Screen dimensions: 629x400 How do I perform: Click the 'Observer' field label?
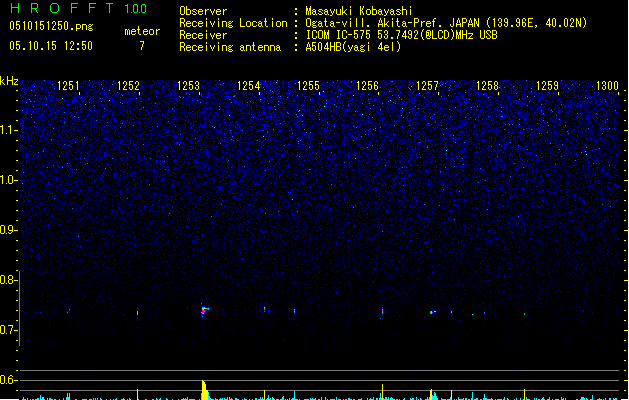pyautogui.click(x=203, y=11)
